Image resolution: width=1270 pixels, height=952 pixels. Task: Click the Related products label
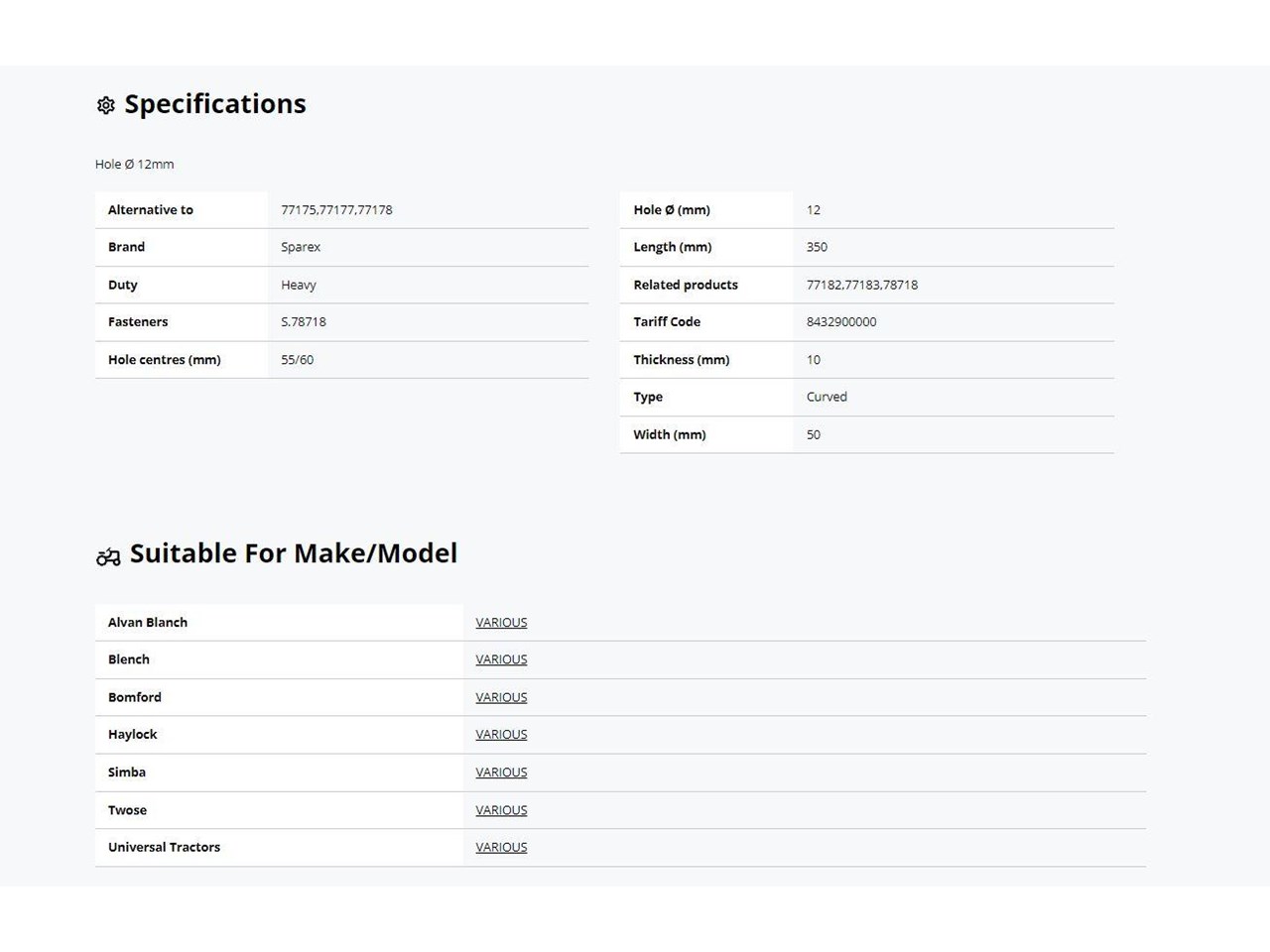click(686, 285)
